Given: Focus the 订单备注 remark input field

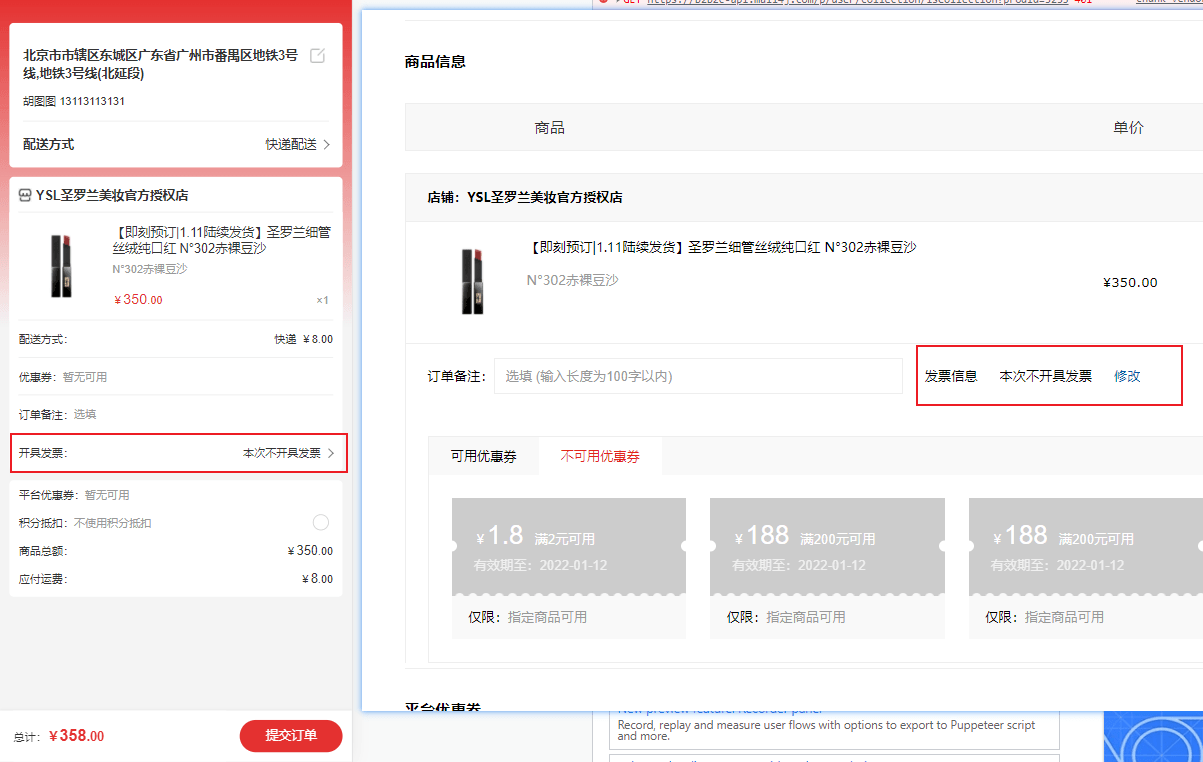Looking at the screenshot, I should pos(698,376).
